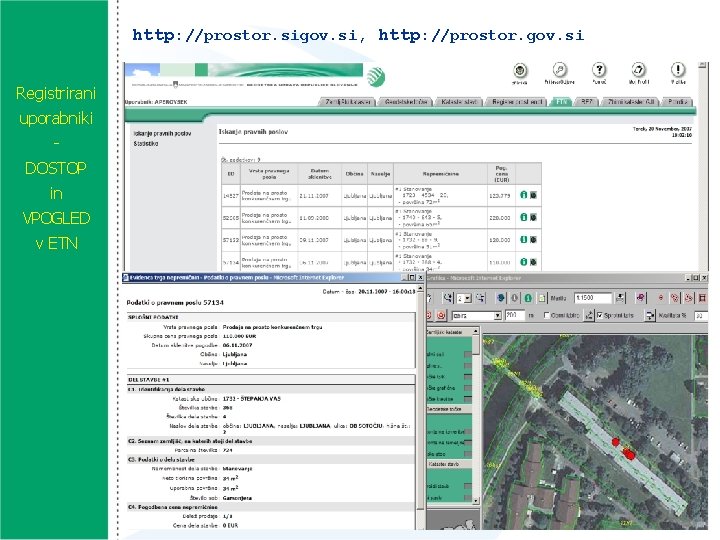Open the Kataster stavb tab
The height and width of the screenshot is (540, 720).
click(459, 102)
